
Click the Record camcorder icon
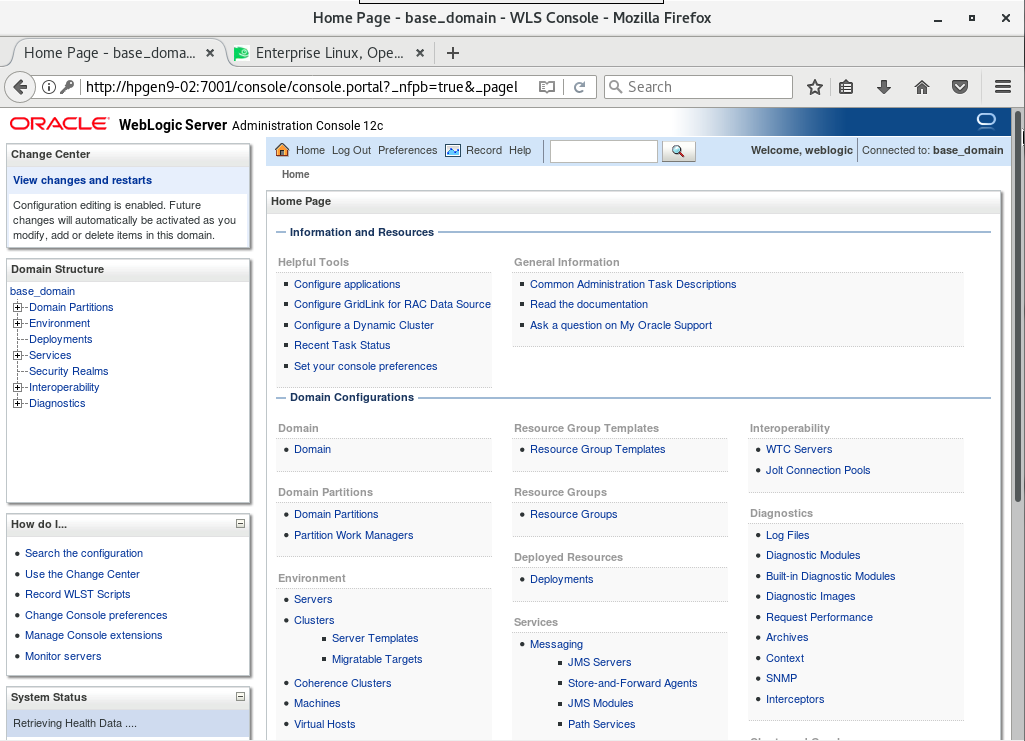(453, 150)
